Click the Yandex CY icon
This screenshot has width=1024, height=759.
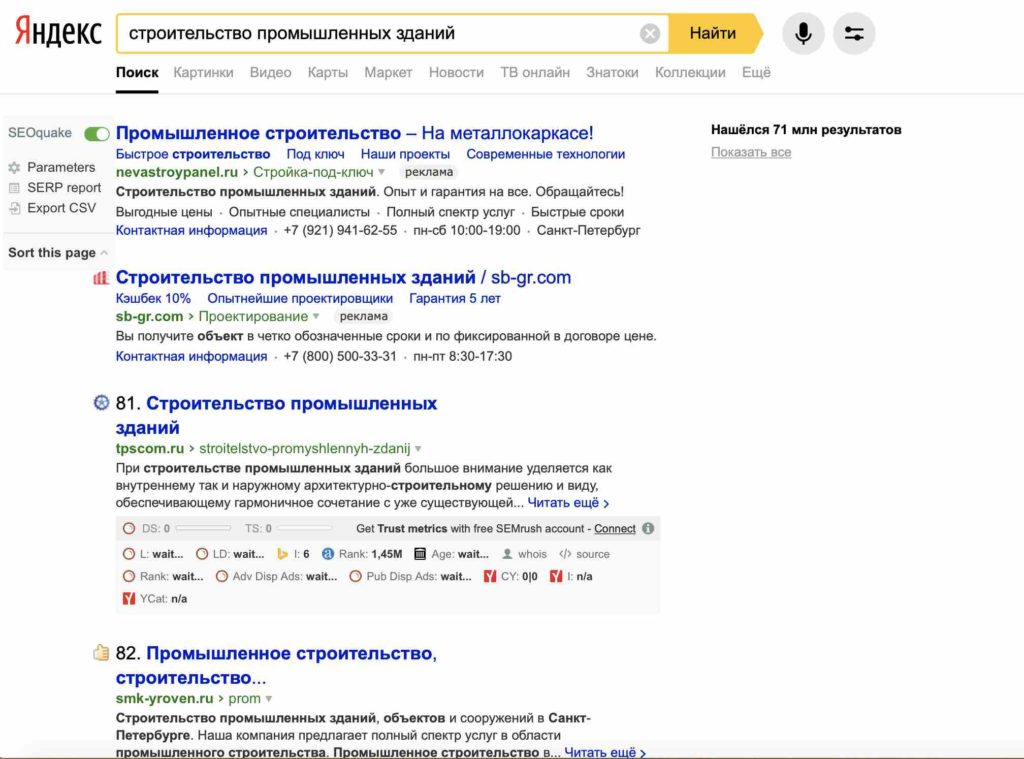coord(490,576)
